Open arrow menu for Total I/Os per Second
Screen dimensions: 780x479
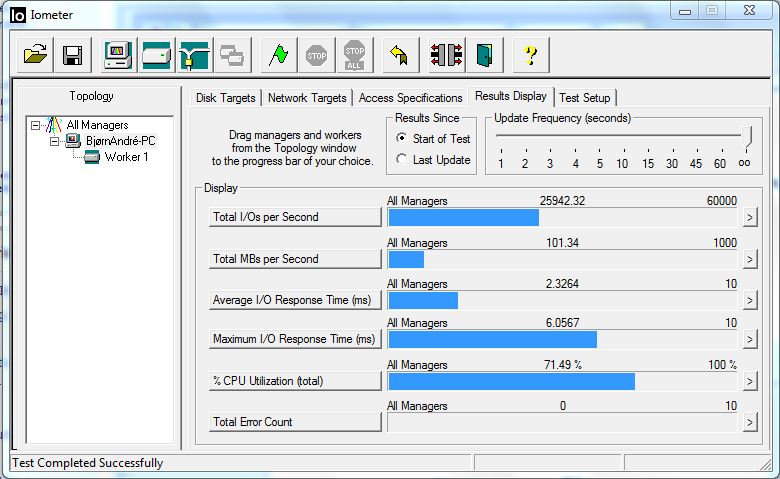750,217
